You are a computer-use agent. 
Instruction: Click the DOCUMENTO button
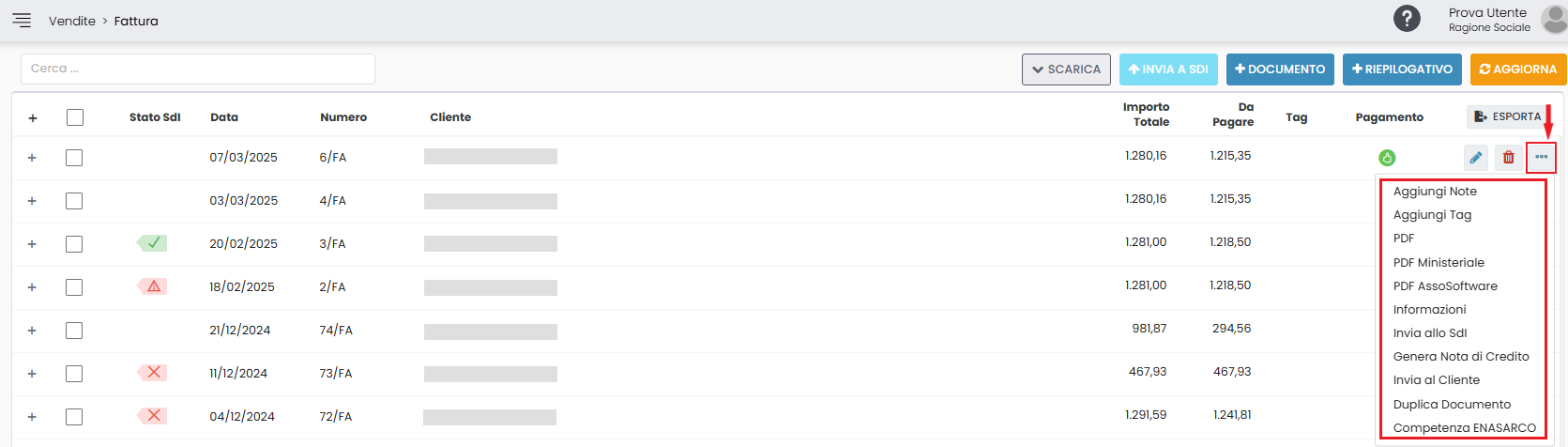click(x=1280, y=69)
